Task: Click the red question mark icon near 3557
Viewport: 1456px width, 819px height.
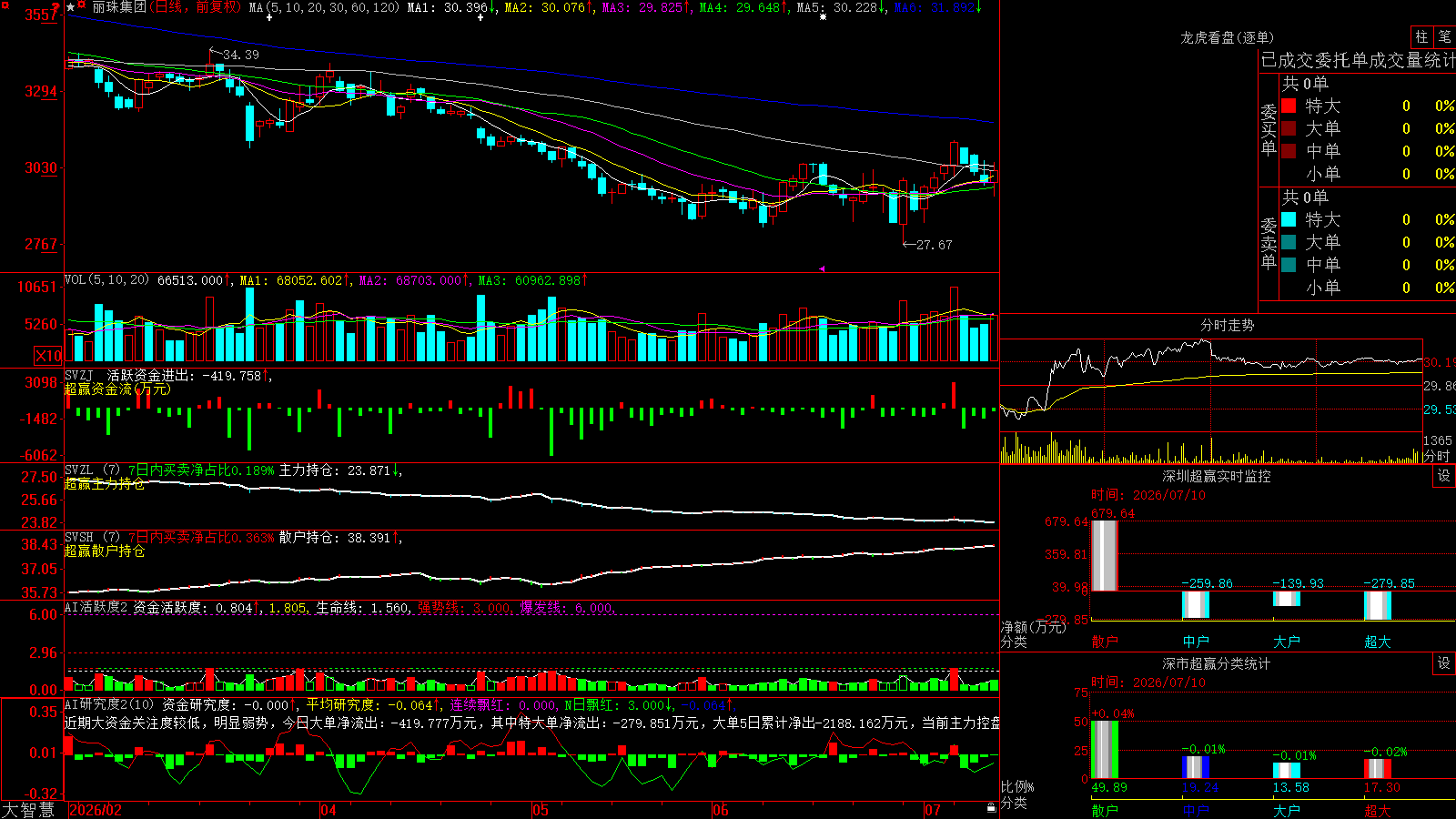Action: point(56,8)
